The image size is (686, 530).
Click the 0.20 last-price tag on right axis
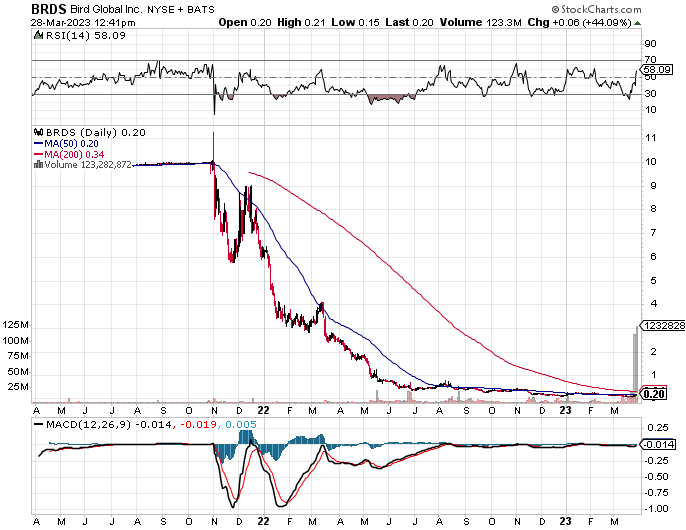[x=654, y=394]
